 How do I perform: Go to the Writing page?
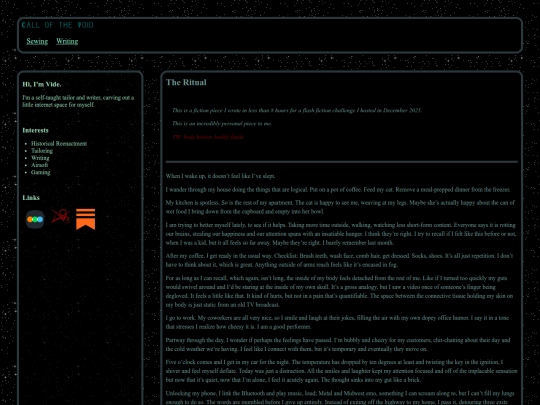67,41
